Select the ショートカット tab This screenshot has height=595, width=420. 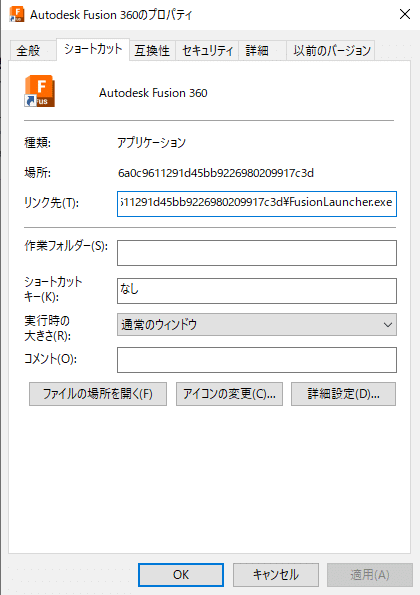93,49
